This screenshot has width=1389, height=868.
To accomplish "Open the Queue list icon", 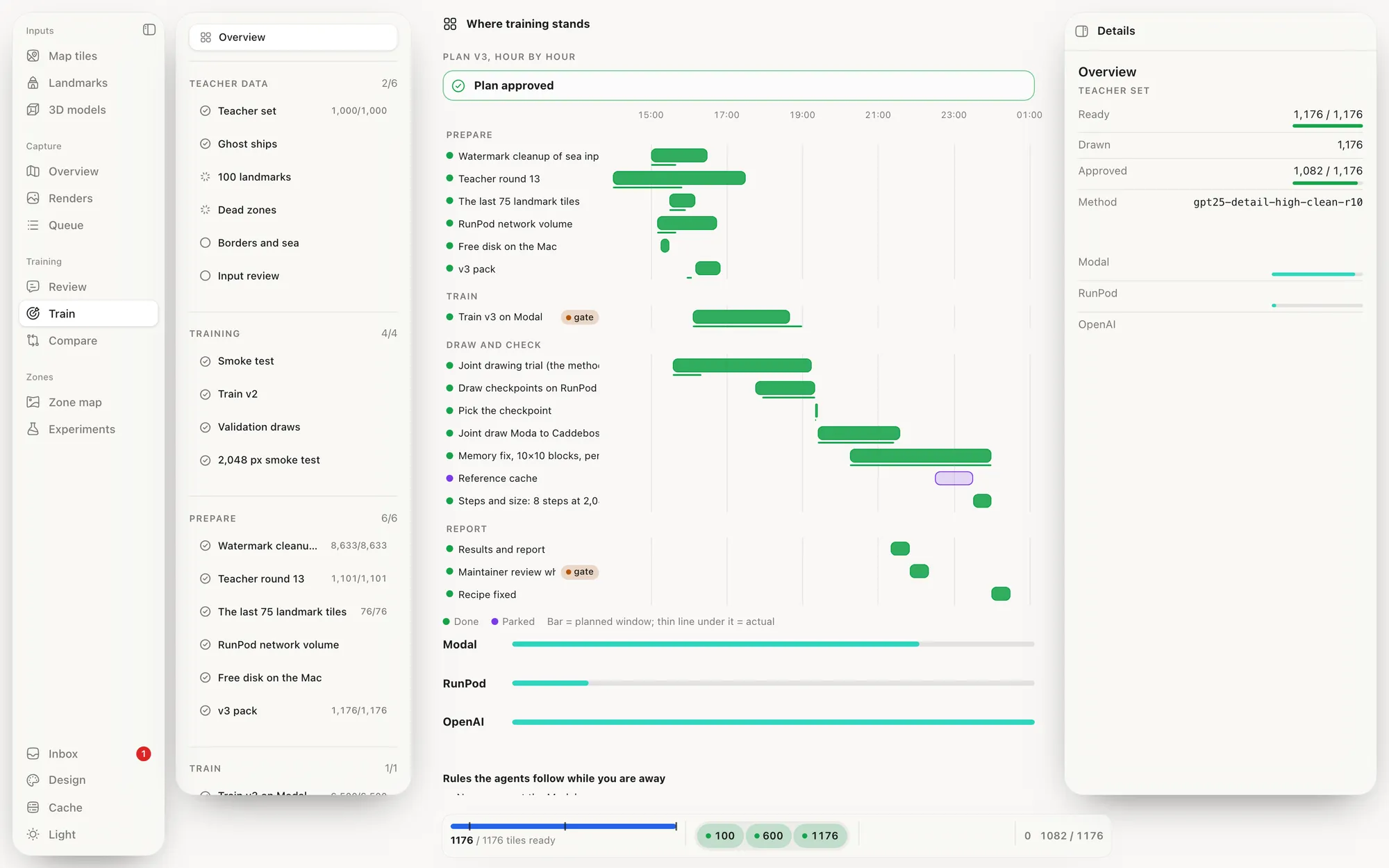I will (33, 225).
